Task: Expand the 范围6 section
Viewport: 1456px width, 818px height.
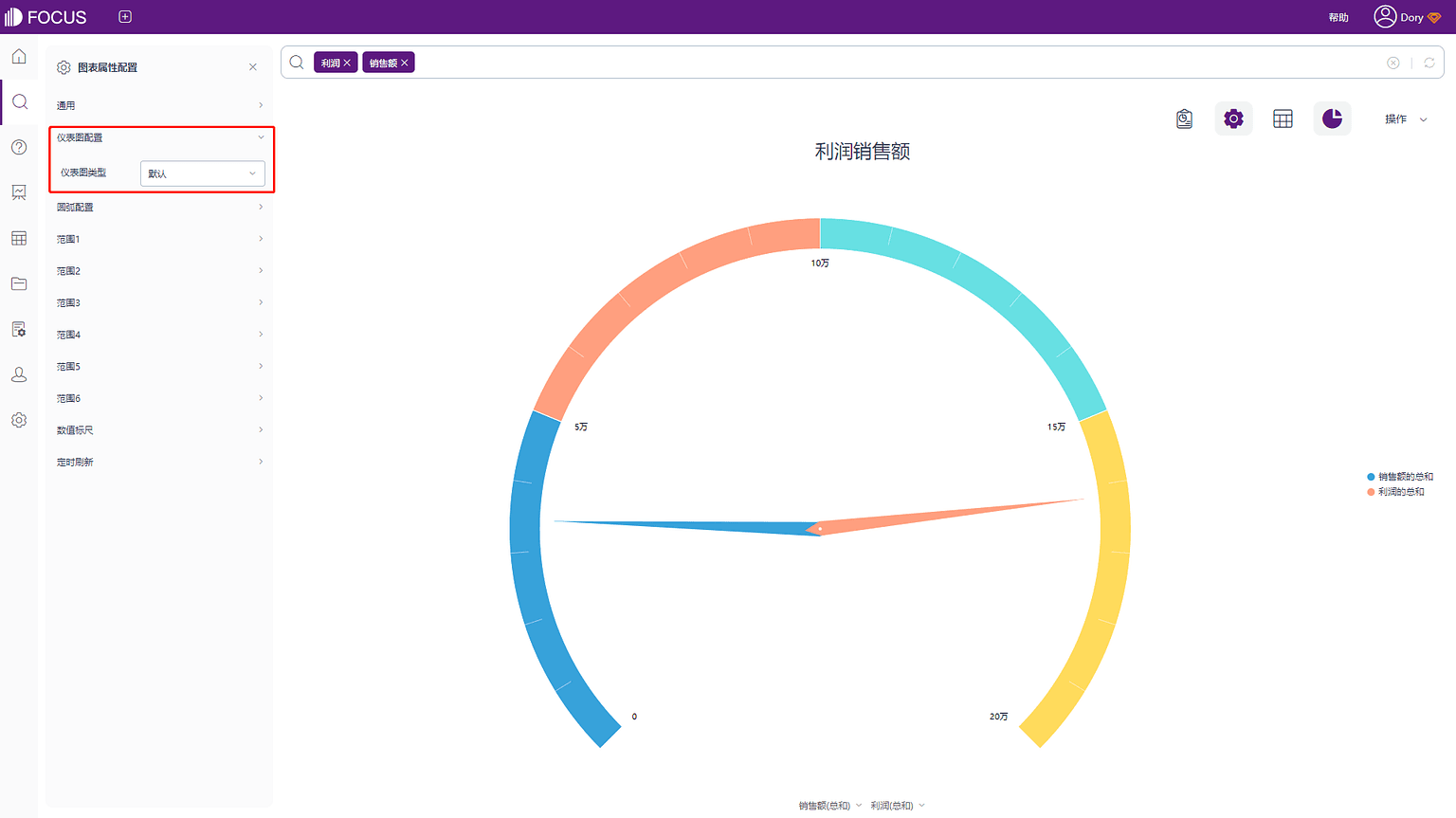Action: (x=159, y=398)
